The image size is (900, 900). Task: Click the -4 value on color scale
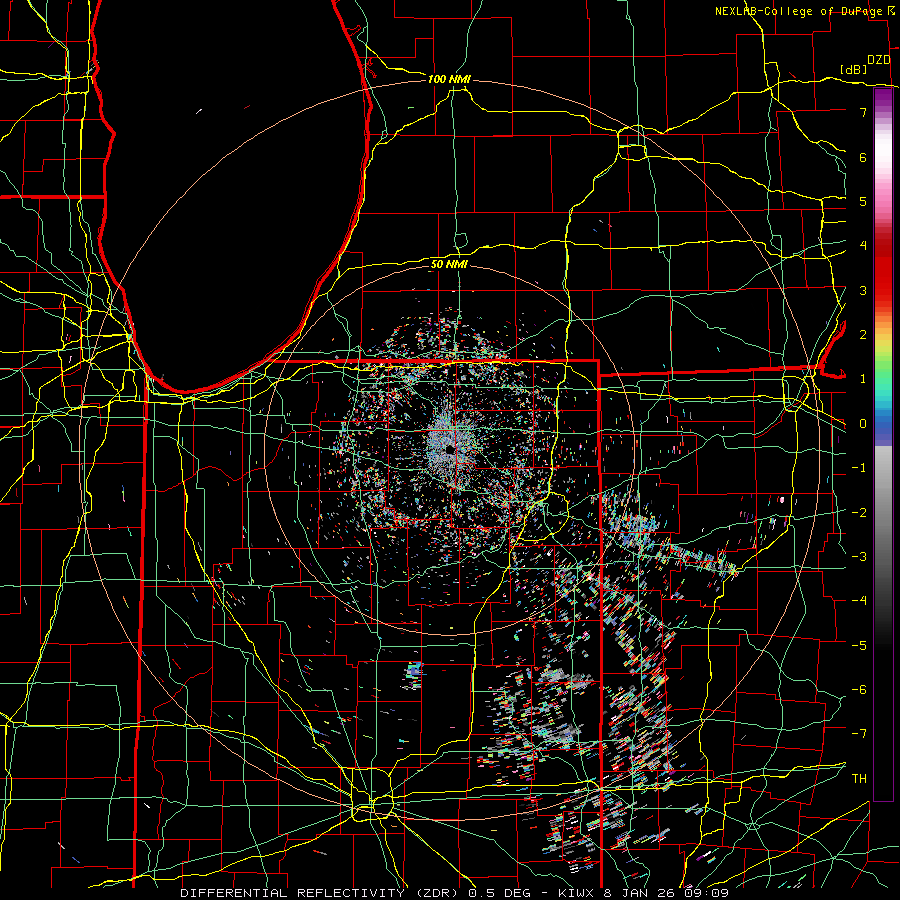click(x=859, y=601)
